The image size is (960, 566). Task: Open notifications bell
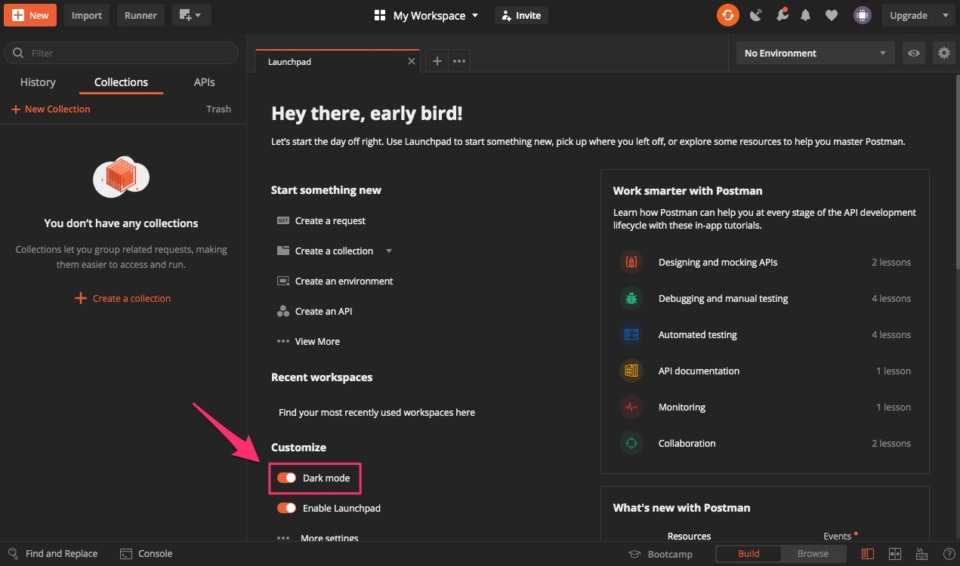[x=806, y=15]
